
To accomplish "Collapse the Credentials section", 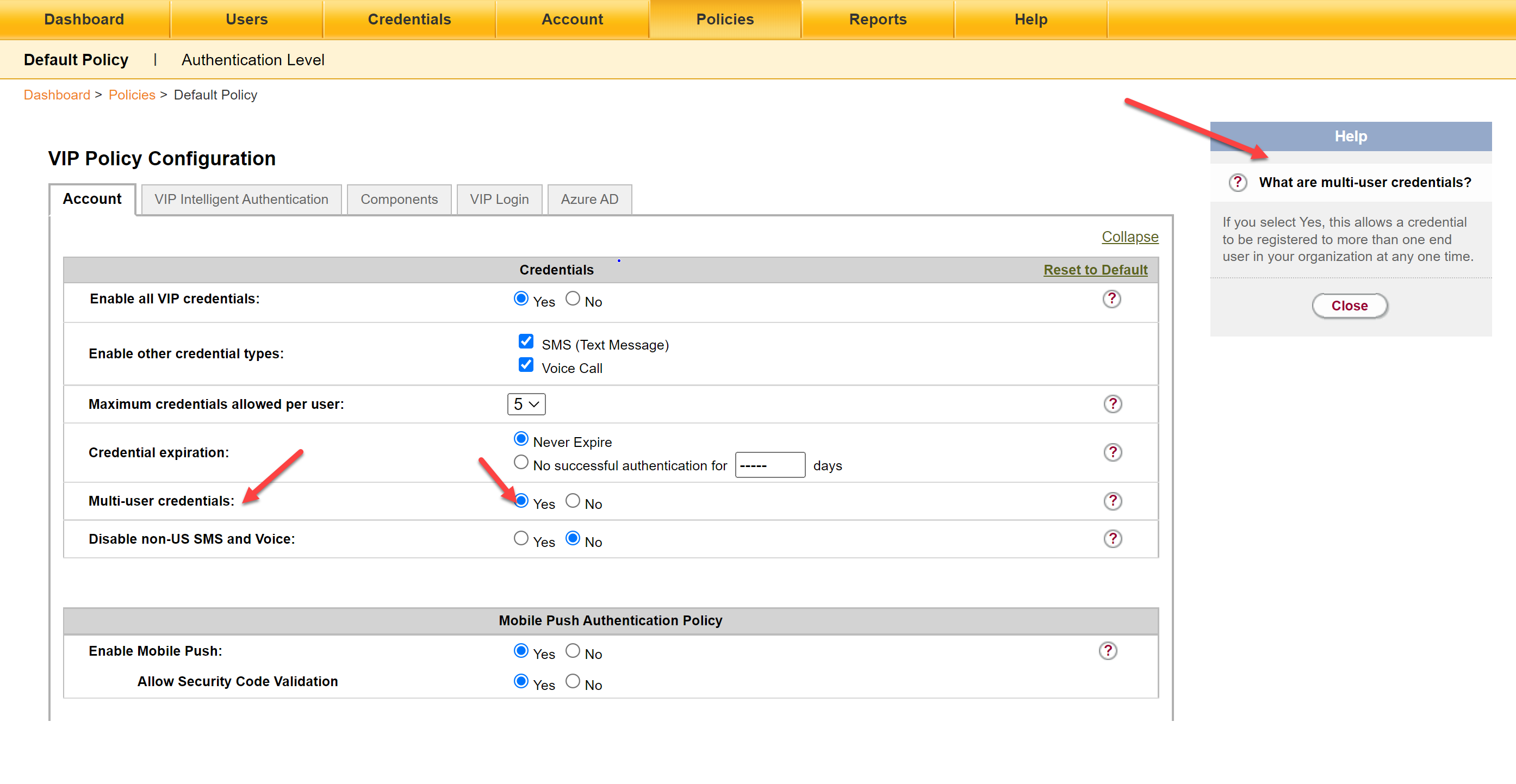I will pyautogui.click(x=1129, y=237).
